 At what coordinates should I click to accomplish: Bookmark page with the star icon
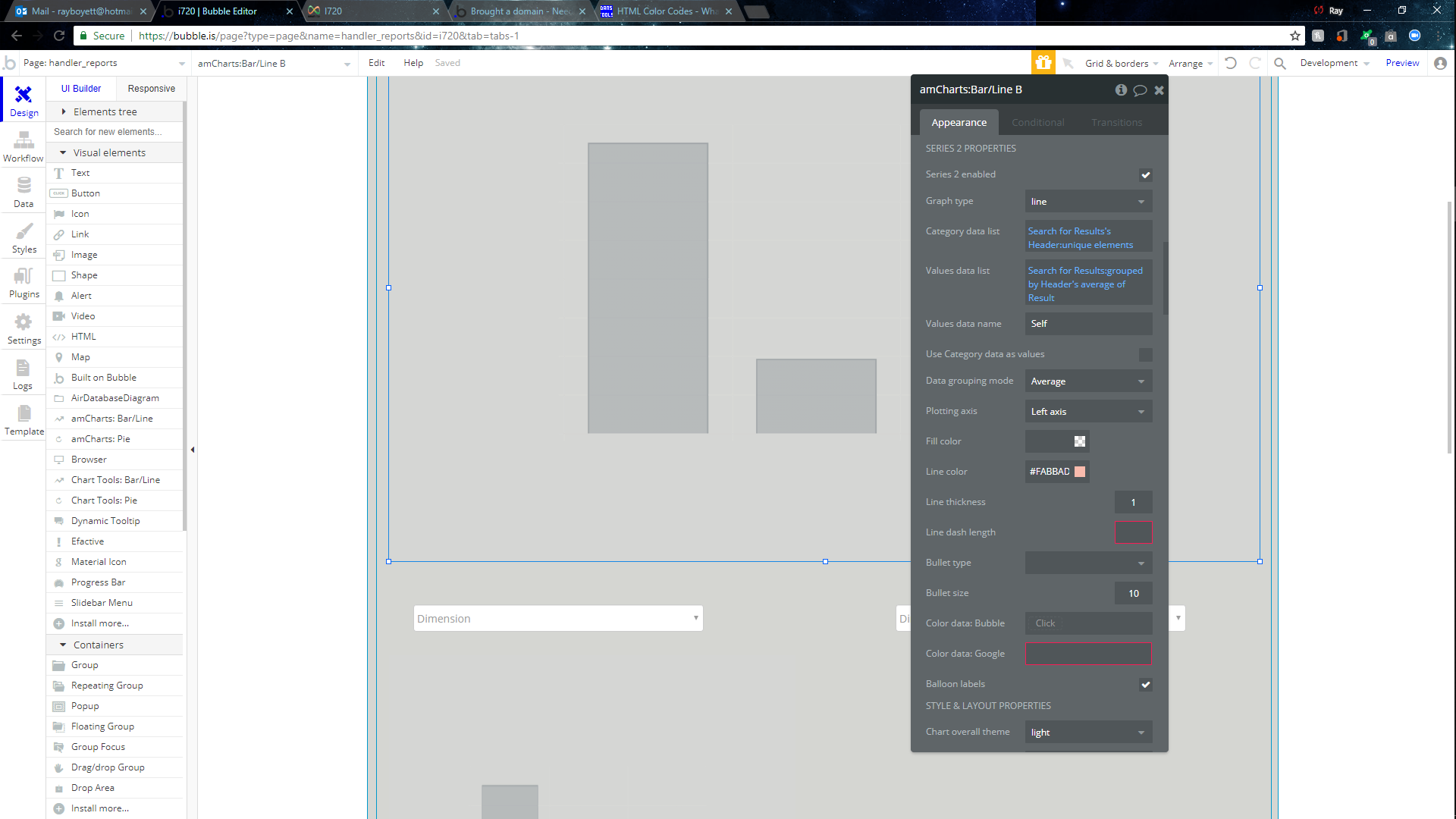[1294, 36]
